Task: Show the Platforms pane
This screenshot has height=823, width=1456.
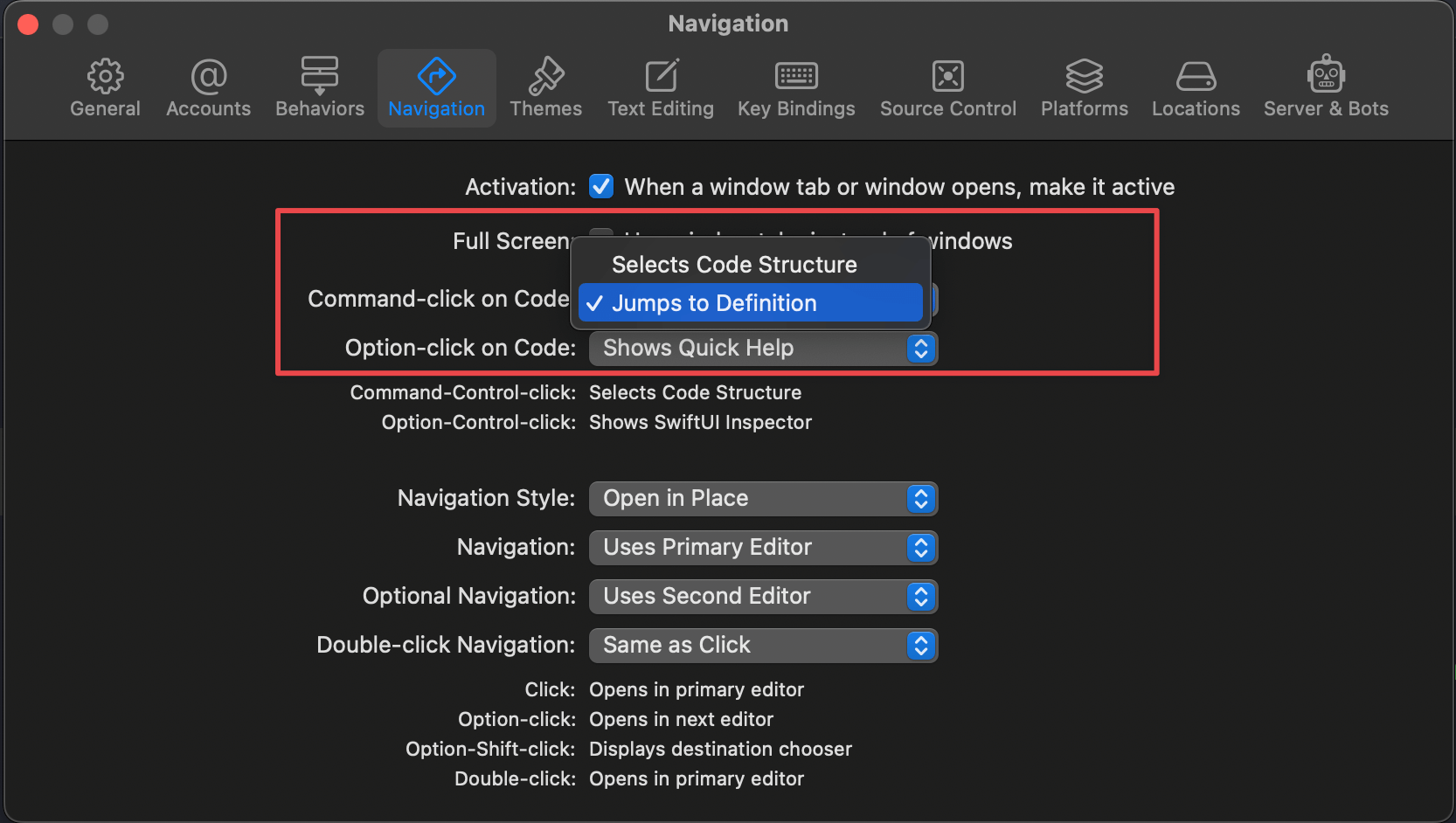Action: 1084,87
